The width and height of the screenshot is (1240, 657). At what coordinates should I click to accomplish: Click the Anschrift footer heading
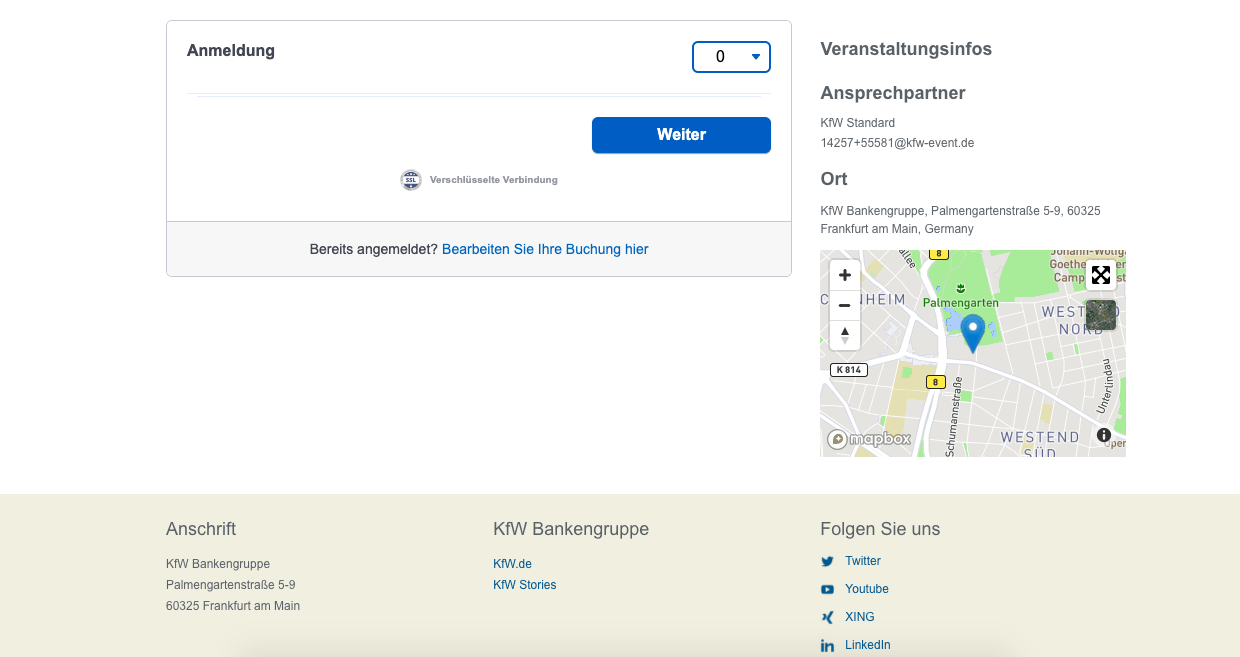pyautogui.click(x=201, y=529)
